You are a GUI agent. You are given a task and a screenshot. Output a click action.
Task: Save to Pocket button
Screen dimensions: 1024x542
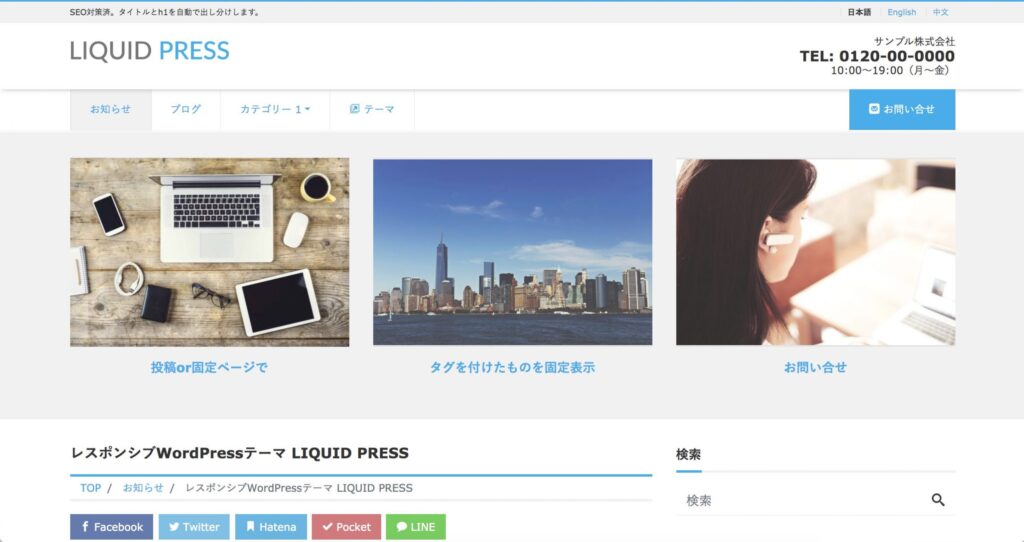coord(346,527)
